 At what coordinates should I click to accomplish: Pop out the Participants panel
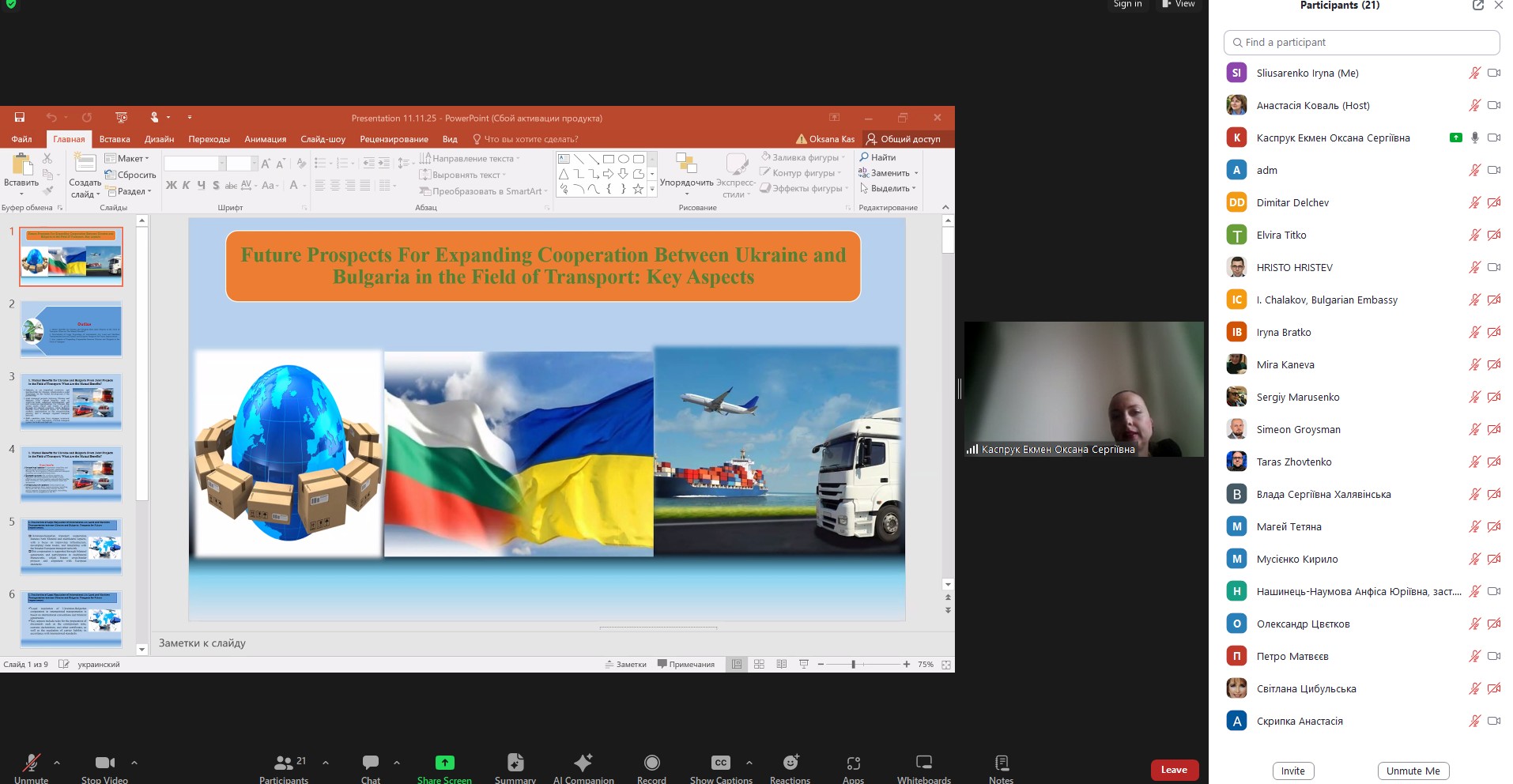pyautogui.click(x=1477, y=6)
